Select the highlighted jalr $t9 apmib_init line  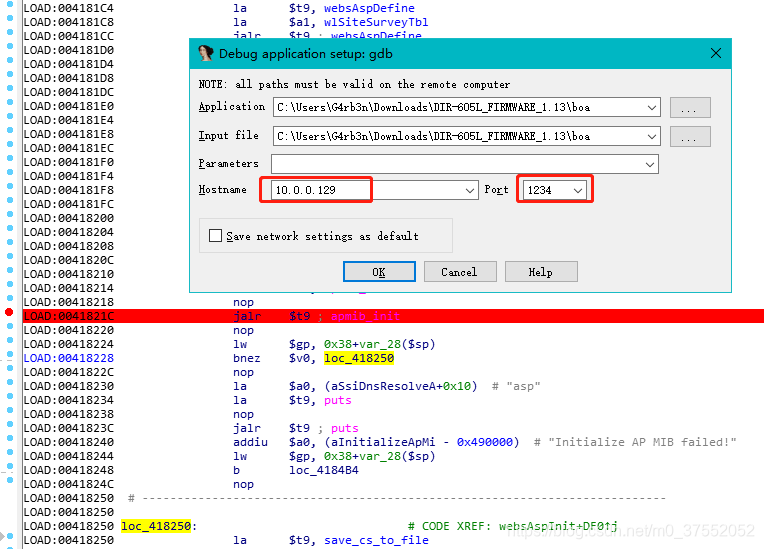click(393, 316)
